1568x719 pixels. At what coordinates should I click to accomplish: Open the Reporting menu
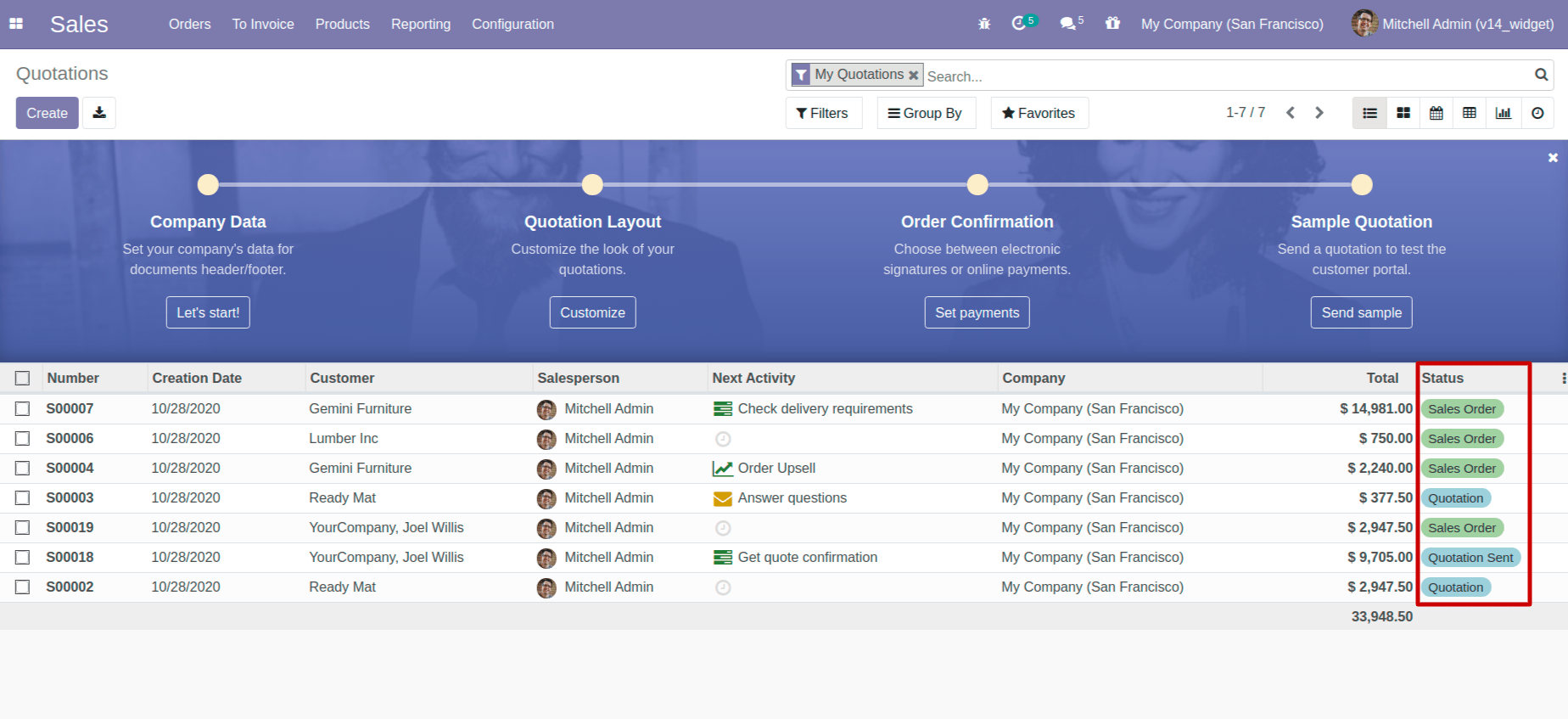[x=421, y=24]
